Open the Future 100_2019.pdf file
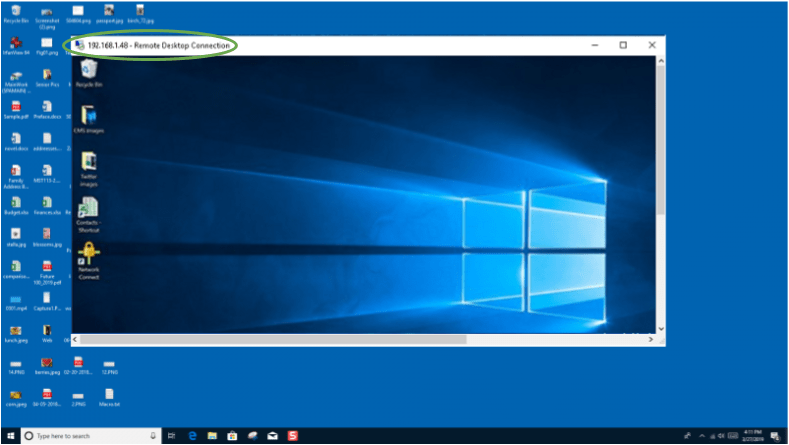The width and height of the screenshot is (789, 445). (47, 273)
